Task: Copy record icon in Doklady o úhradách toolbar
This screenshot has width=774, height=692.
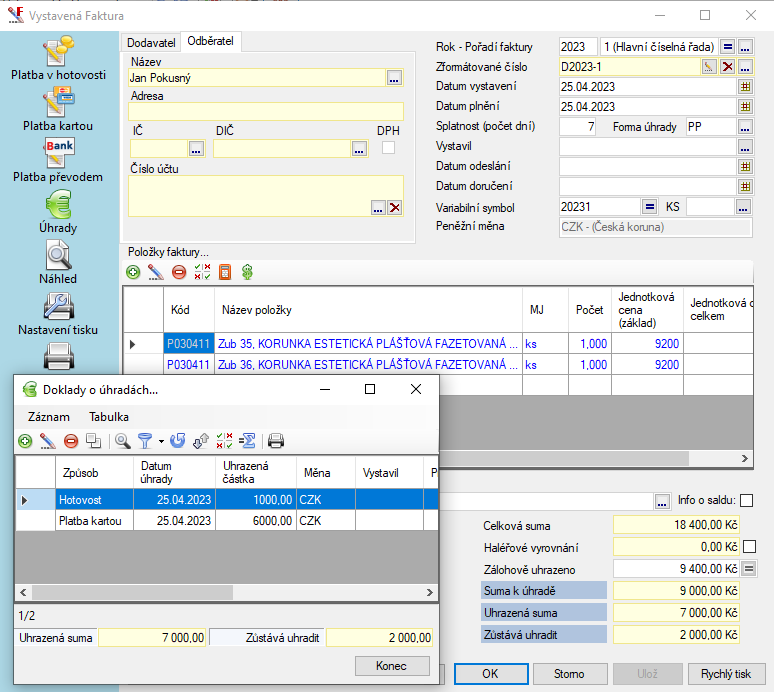Action: (x=94, y=441)
